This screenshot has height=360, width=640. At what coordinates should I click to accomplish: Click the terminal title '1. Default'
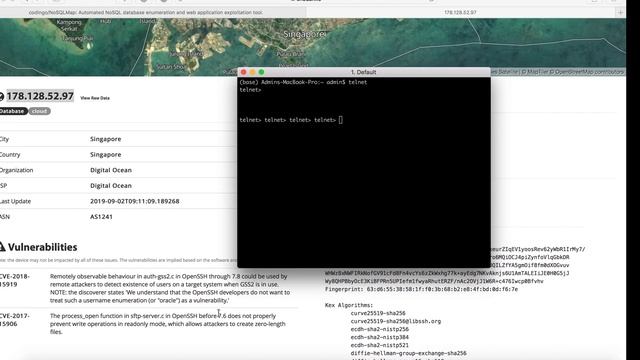pyautogui.click(x=363, y=72)
